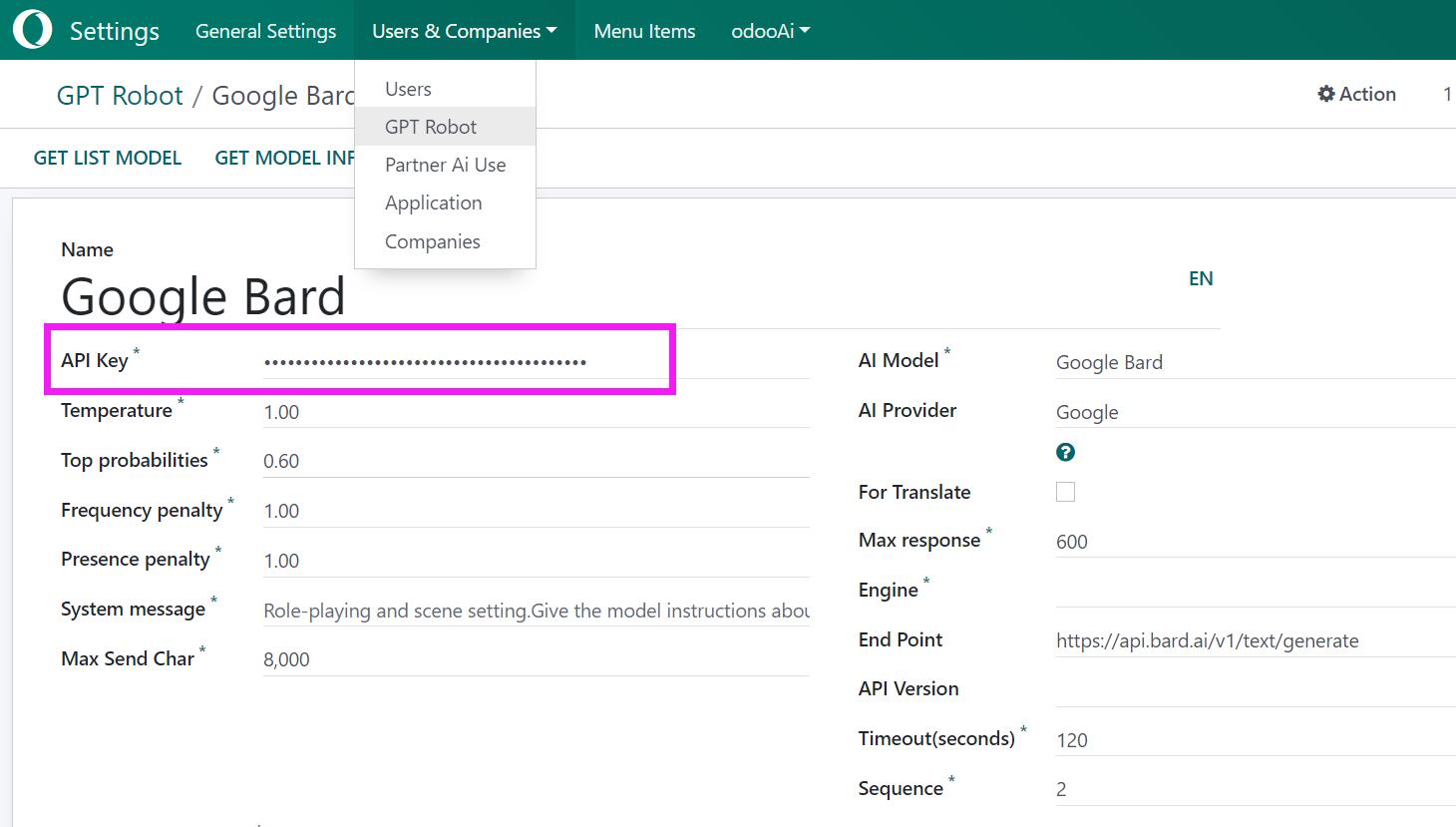The height and width of the screenshot is (827, 1456).
Task: Expand the Users & Companies dropdown
Action: coord(464,31)
